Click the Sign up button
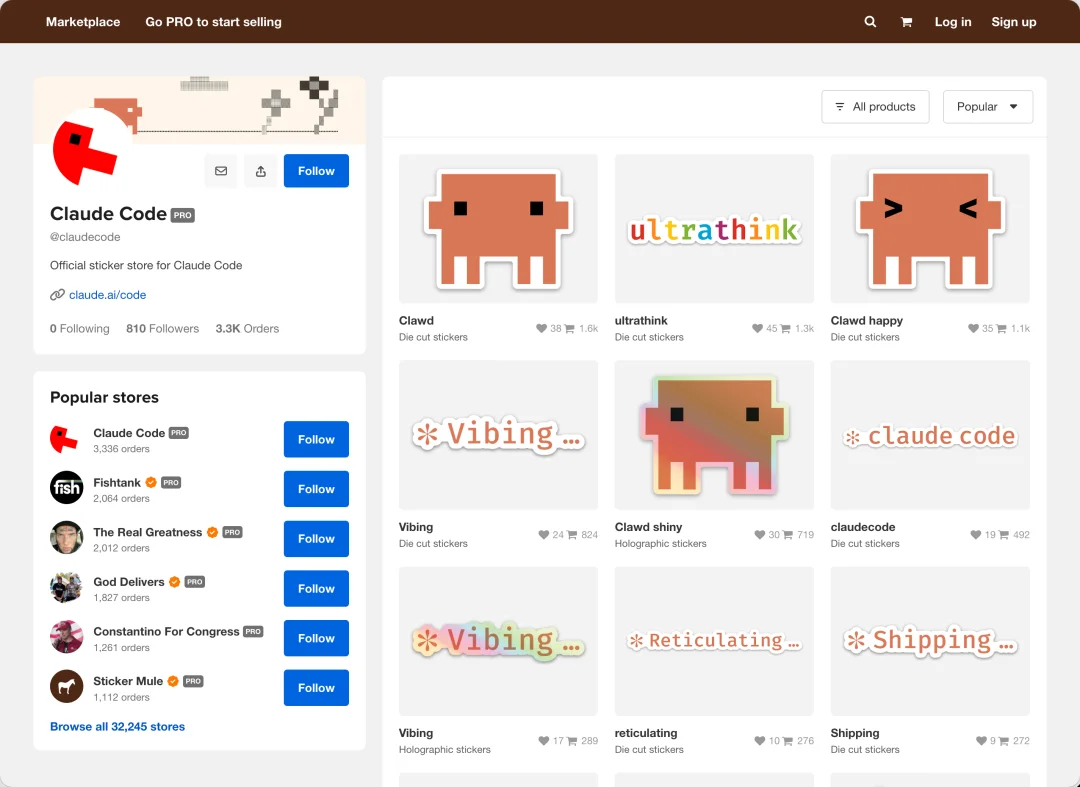Image resolution: width=1080 pixels, height=787 pixels. [x=1013, y=22]
